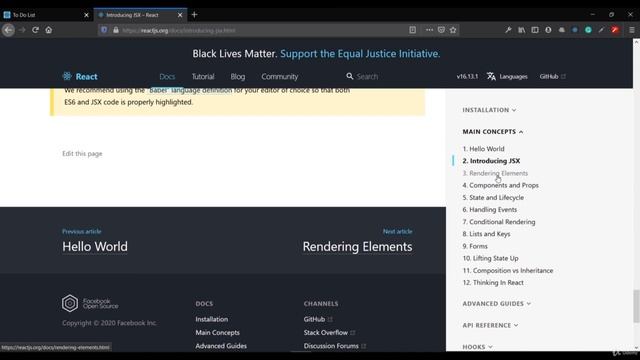Expand the Advanced Guides sidebar section
The width and height of the screenshot is (640, 360).
pos(496,304)
